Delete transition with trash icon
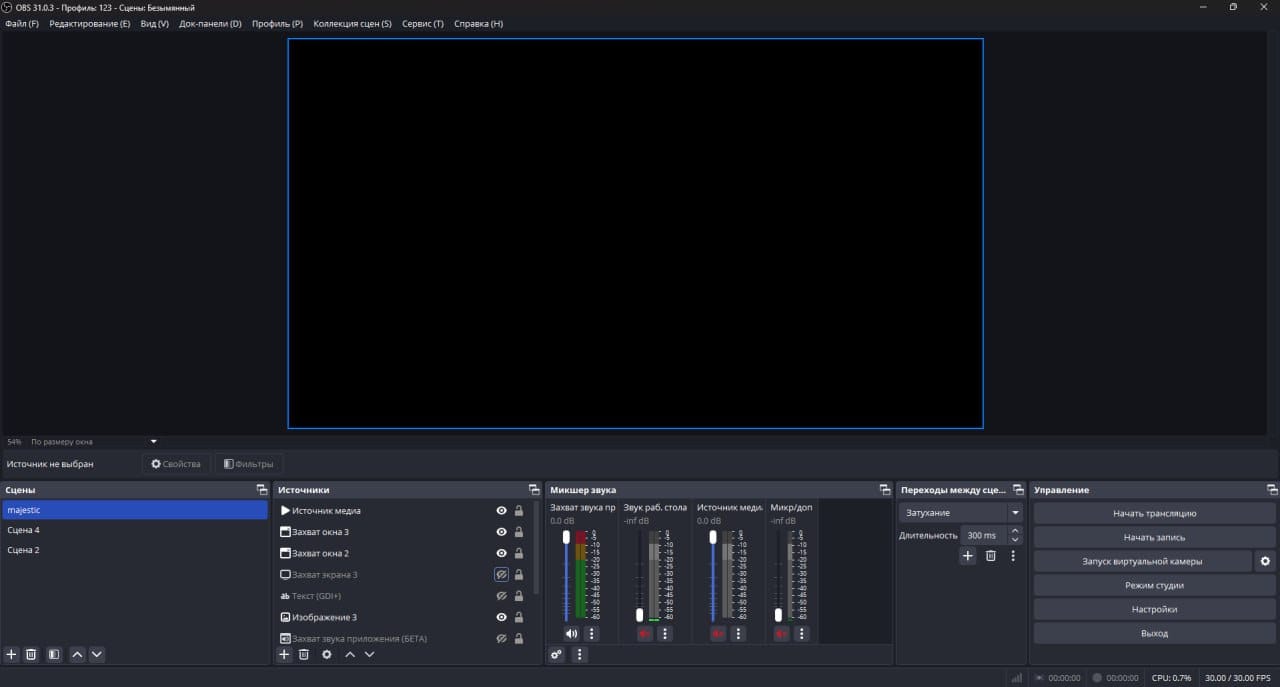Viewport: 1280px width, 687px height. (x=991, y=556)
